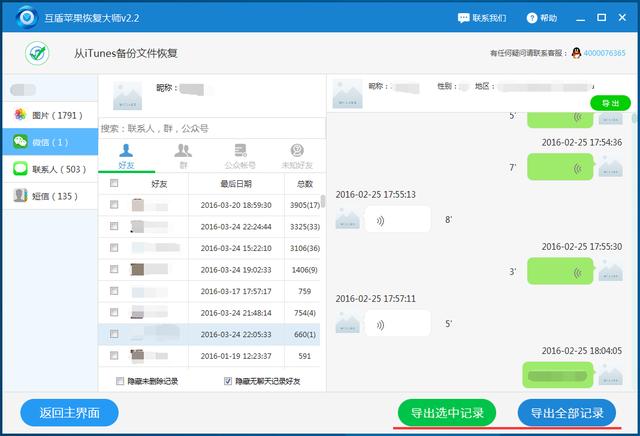Open customer service number 4000076365

pyautogui.click(x=604, y=53)
